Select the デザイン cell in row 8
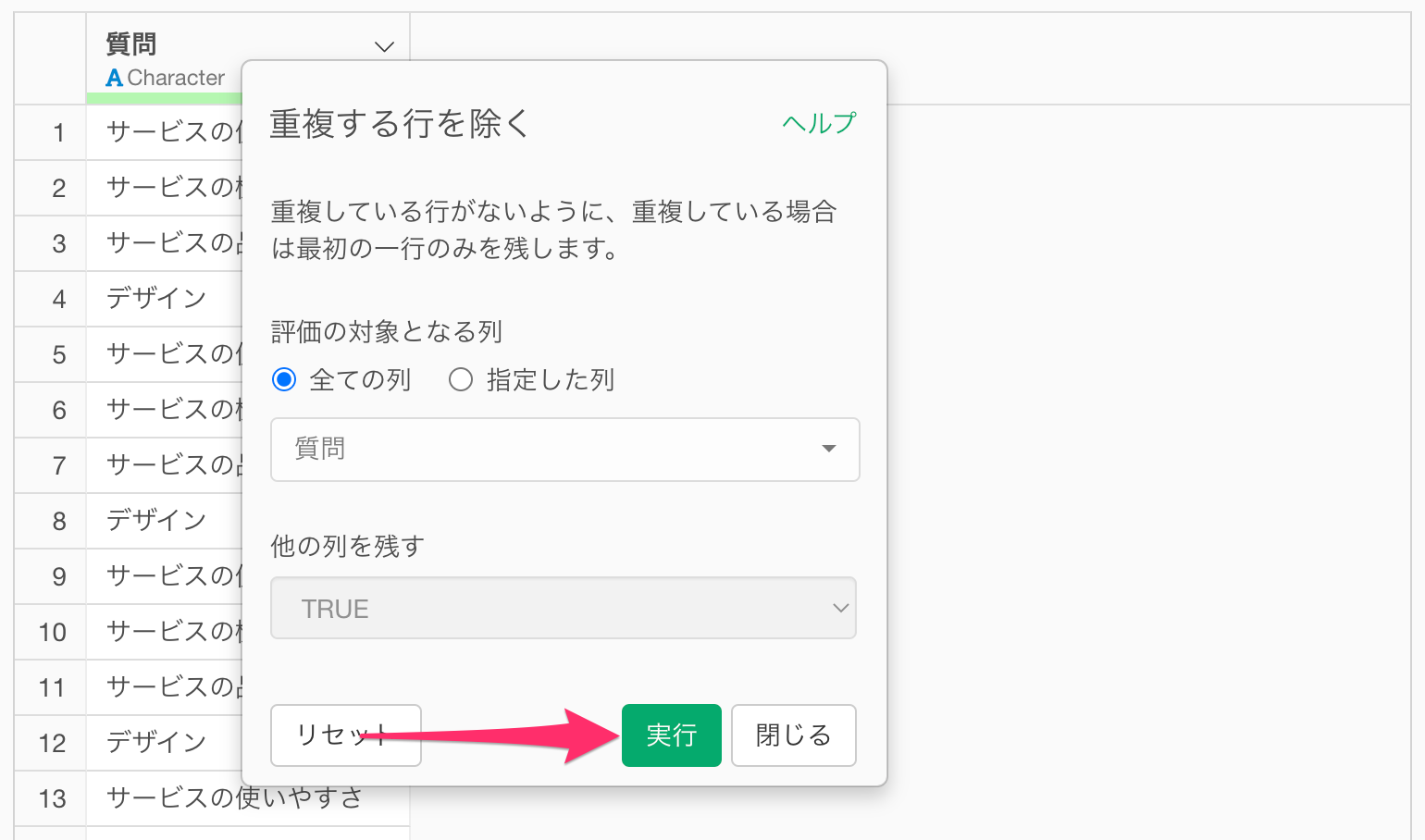Screen dimensions: 1425x840 click(165, 521)
